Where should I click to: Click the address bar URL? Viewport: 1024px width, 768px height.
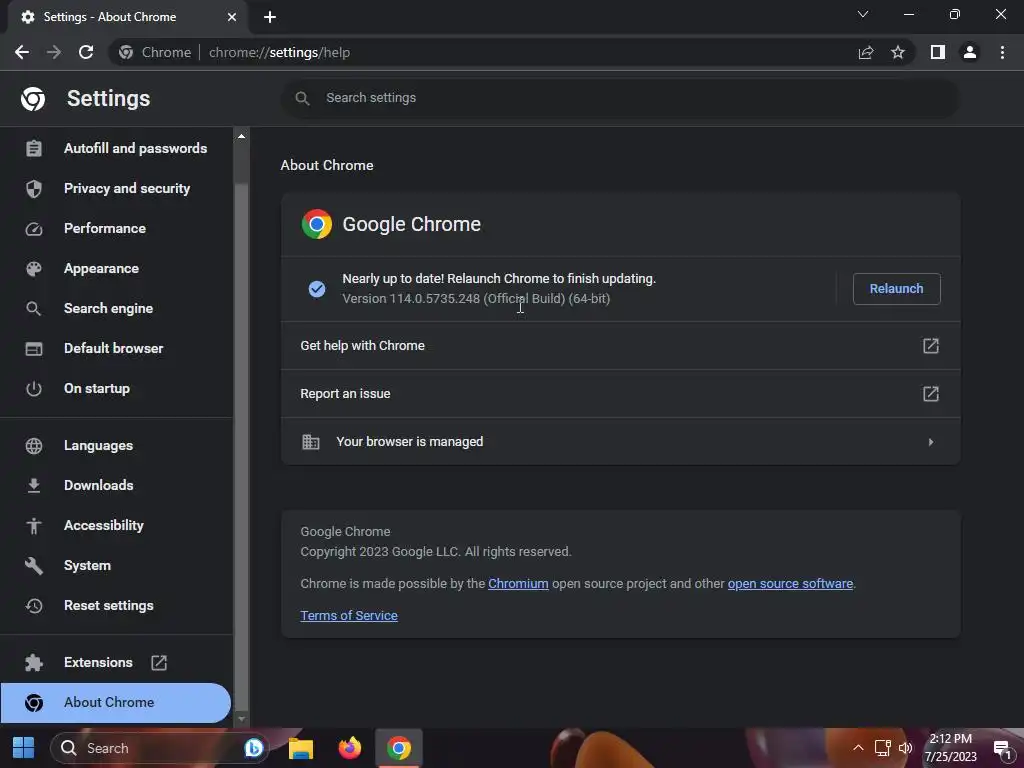pos(279,52)
